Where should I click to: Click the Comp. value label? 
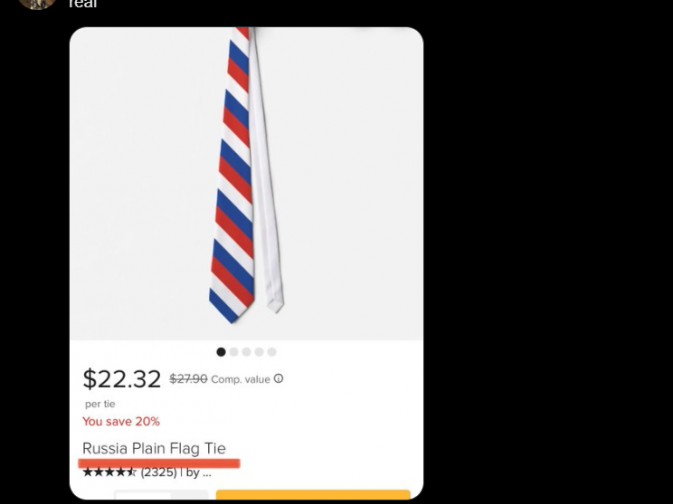pos(240,380)
